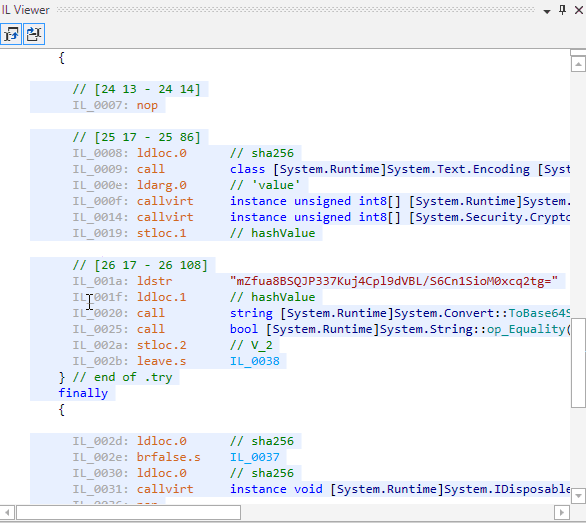
Task: Click 'callvirt' instruction at IL_0014
Action: [165, 217]
